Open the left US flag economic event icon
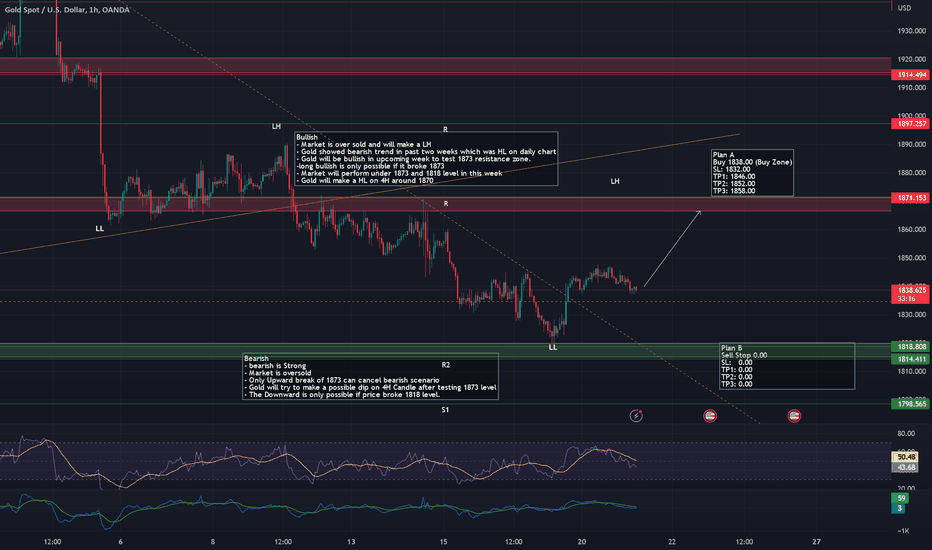Viewport: 932px width, 550px height. click(x=710, y=416)
